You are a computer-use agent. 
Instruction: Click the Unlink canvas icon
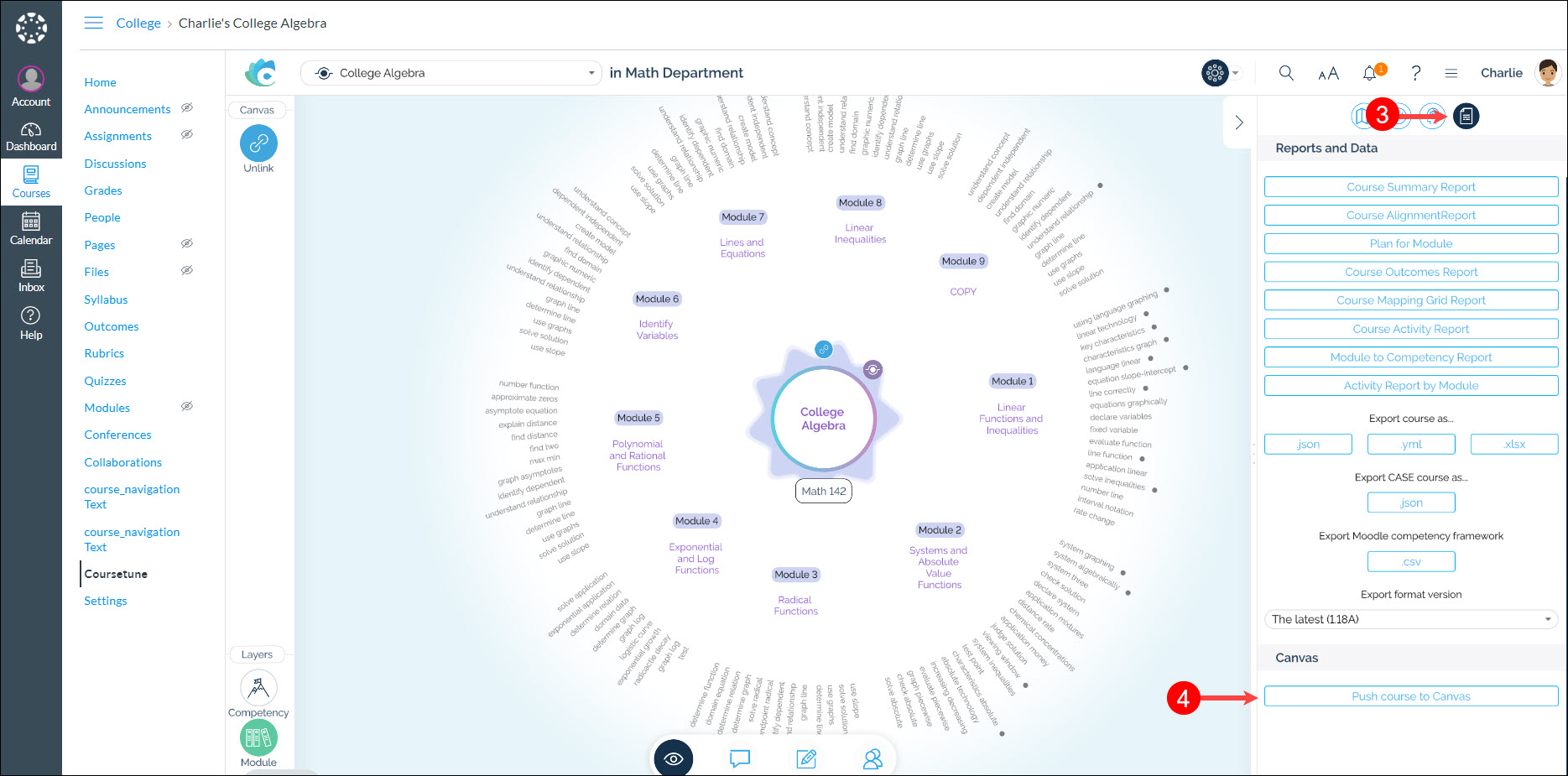click(258, 143)
